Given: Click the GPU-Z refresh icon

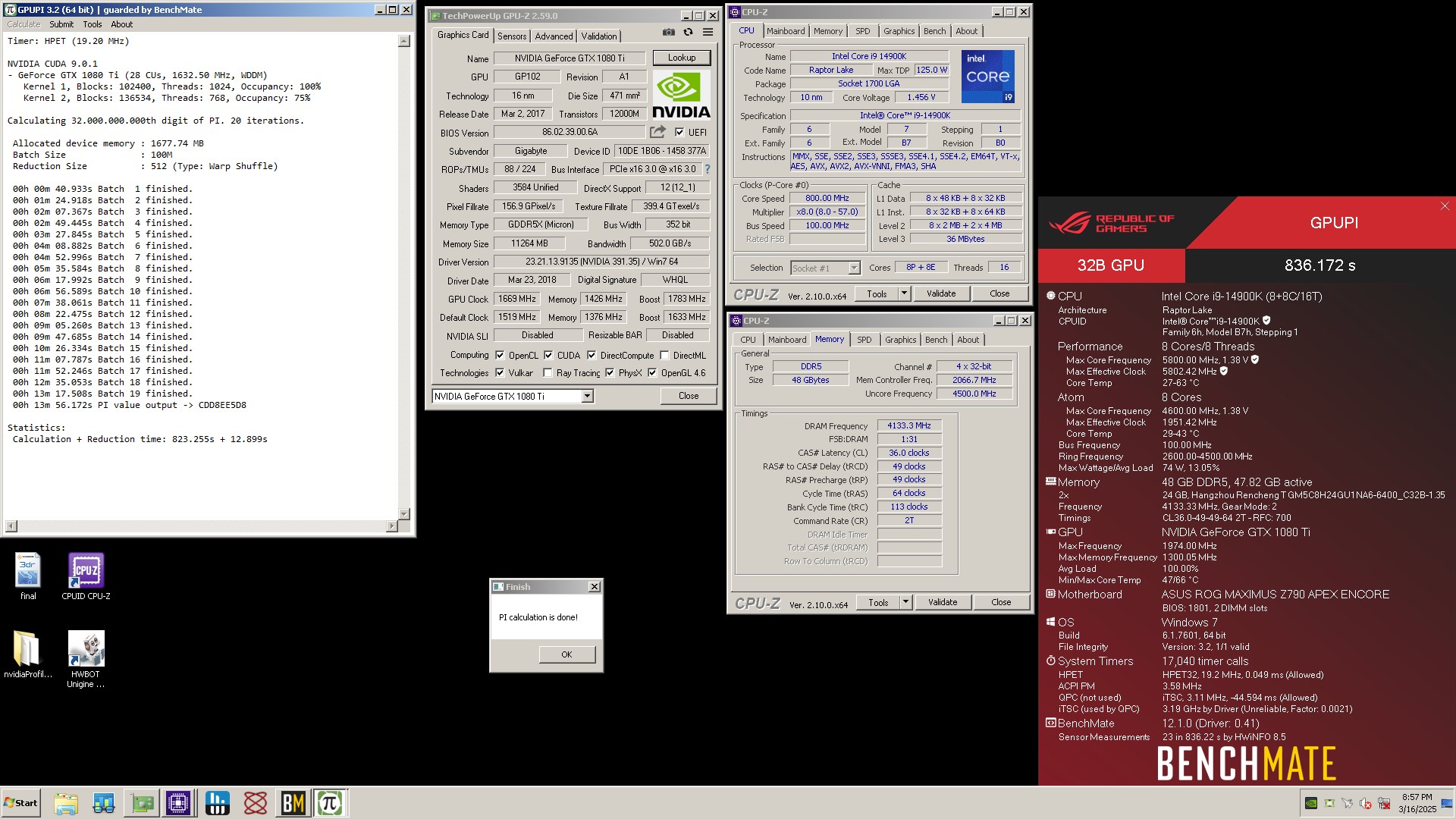Looking at the screenshot, I should coord(688,33).
